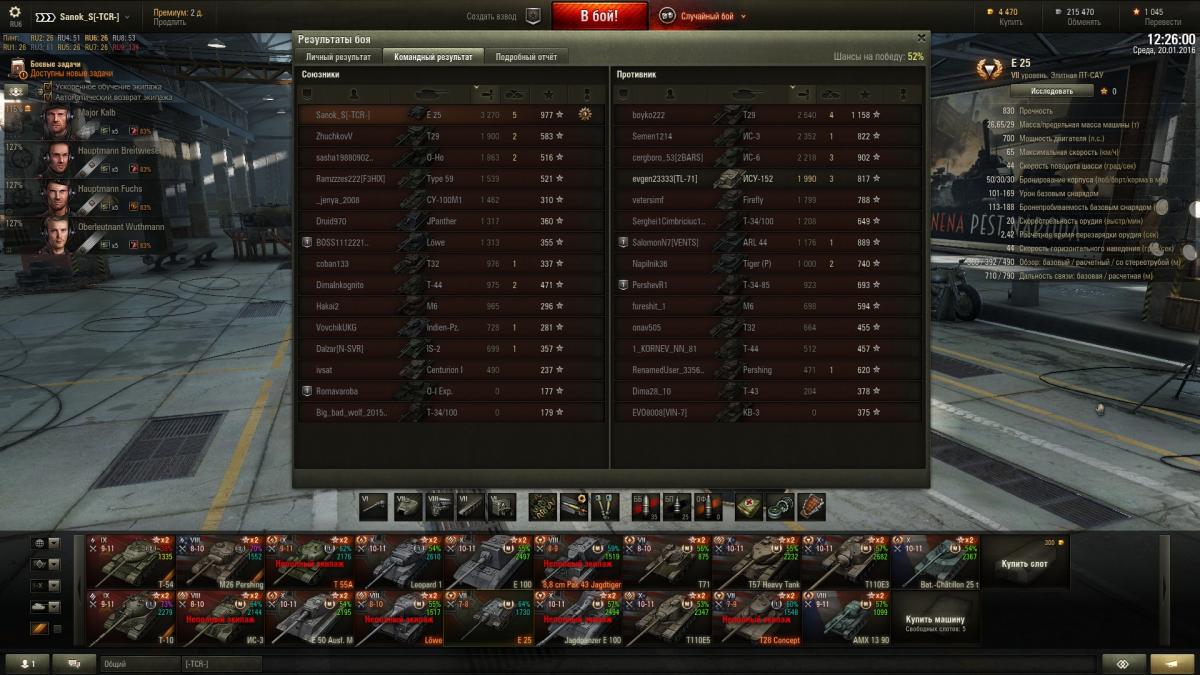
Task: Click ally row Romavaroba
Action: [451, 391]
